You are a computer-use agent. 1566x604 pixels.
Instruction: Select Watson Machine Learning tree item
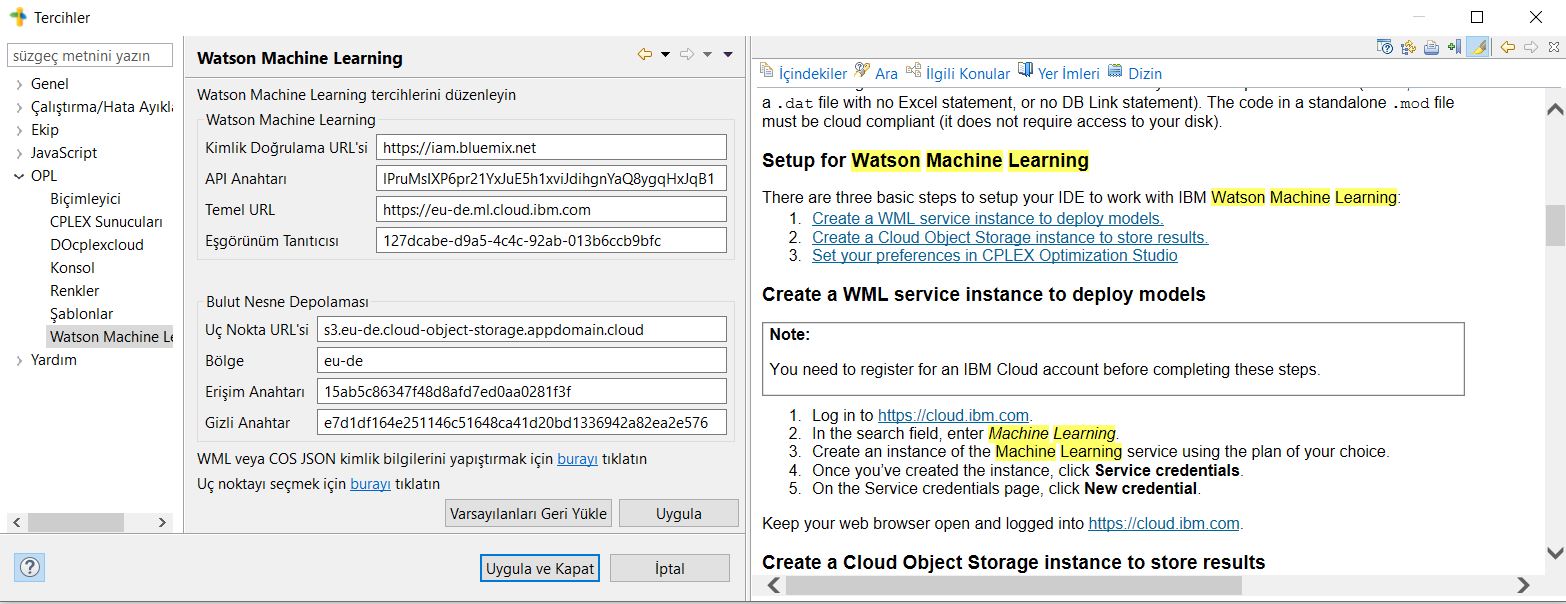111,337
